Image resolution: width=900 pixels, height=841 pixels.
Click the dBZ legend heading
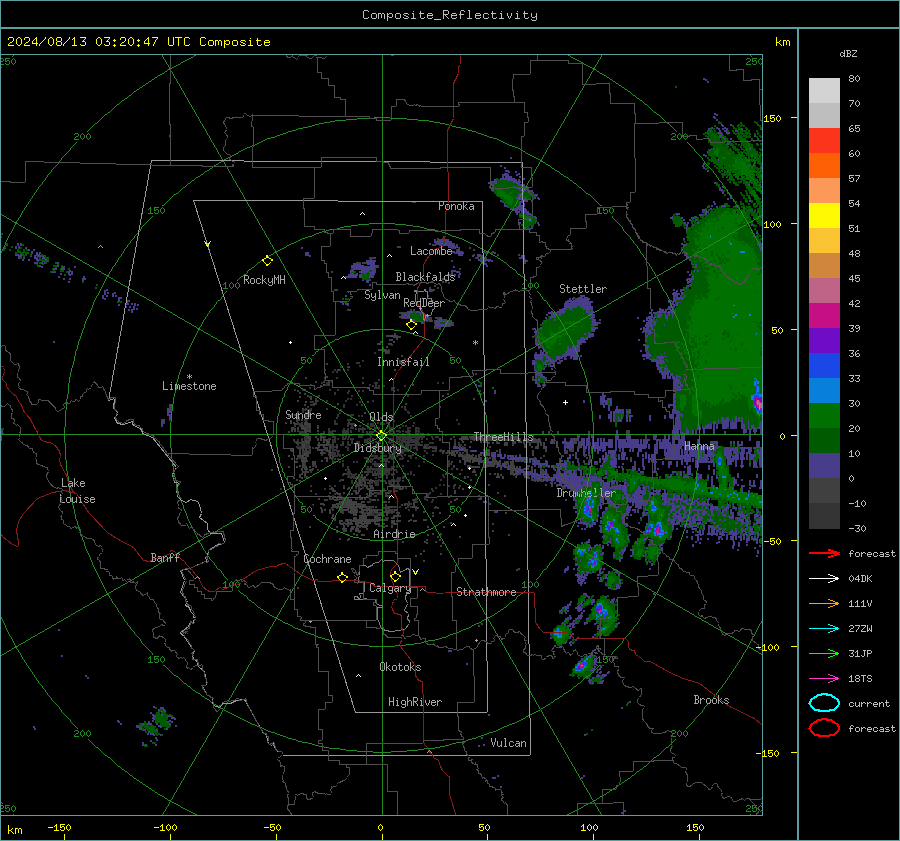tap(848, 53)
